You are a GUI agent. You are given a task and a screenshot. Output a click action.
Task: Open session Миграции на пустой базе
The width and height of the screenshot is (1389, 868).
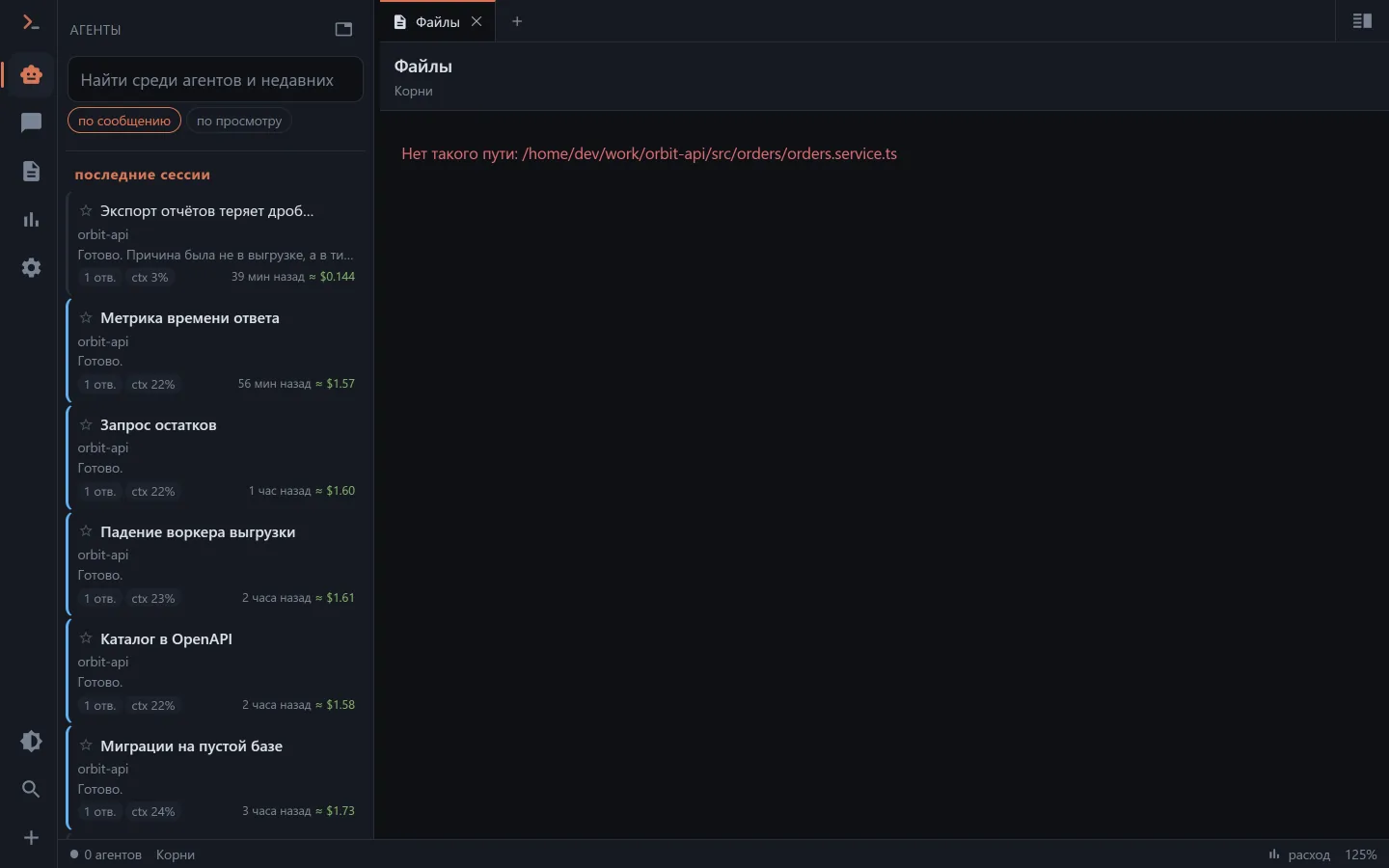[x=218, y=778]
